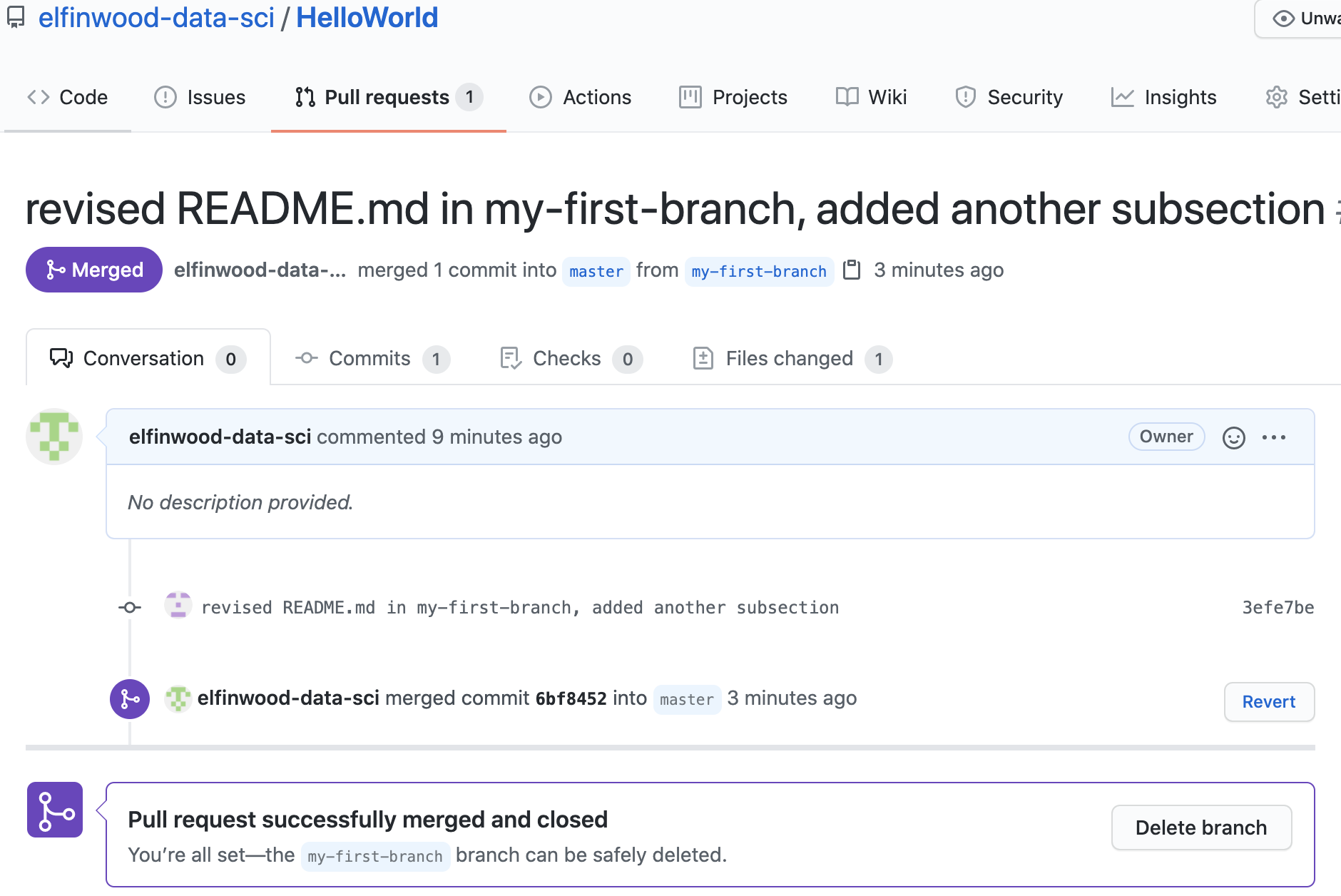This screenshot has width=1341, height=896.
Task: Open the Issues tab
Action: pyautogui.click(x=200, y=97)
